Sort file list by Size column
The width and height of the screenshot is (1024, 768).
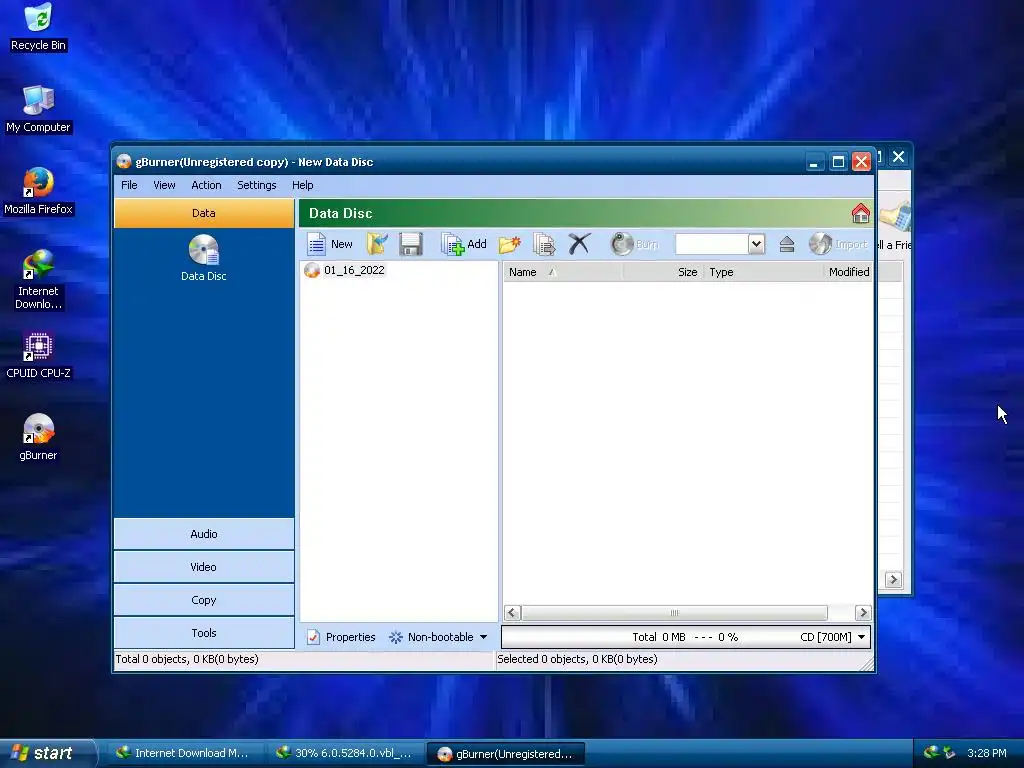click(663, 272)
